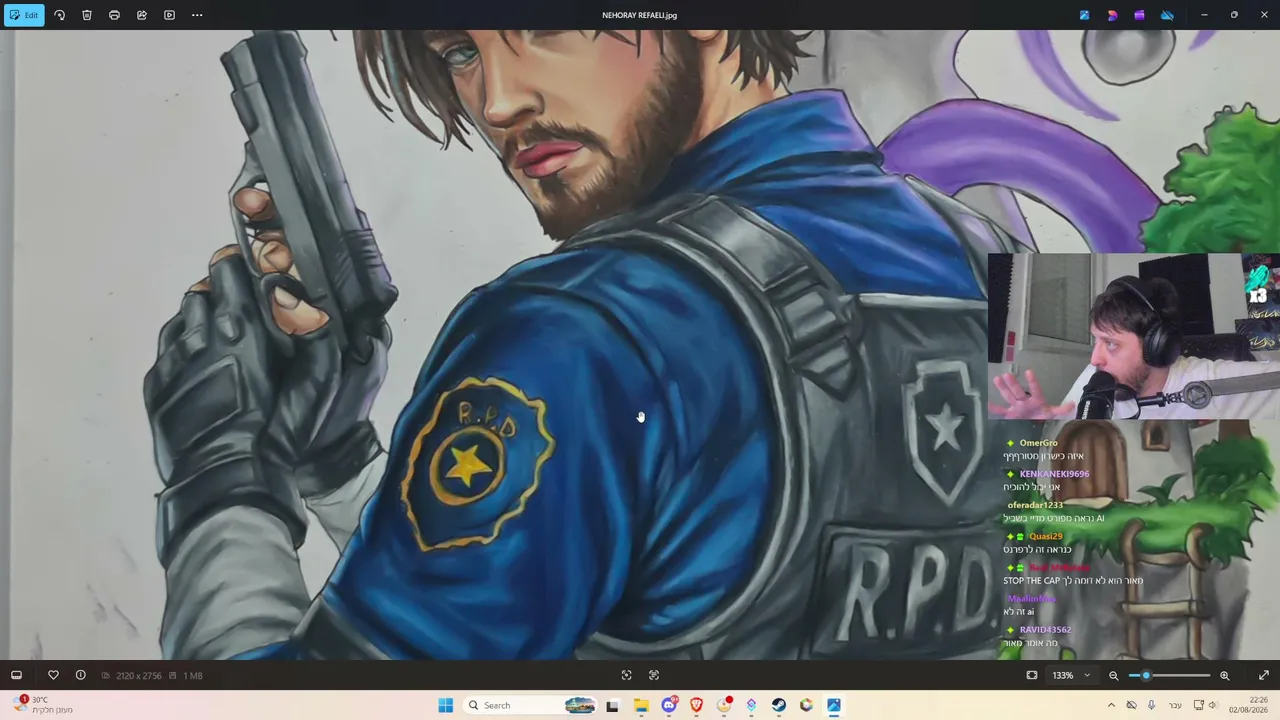This screenshot has height=720, width=1280.
Task: Delete the photo using the trash icon
Action: (x=87, y=15)
